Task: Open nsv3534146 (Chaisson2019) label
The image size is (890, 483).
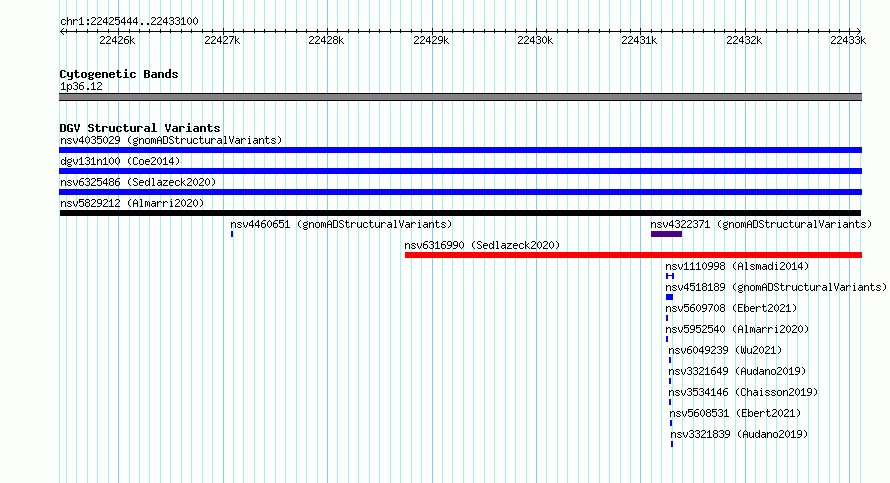Action: pos(743,392)
